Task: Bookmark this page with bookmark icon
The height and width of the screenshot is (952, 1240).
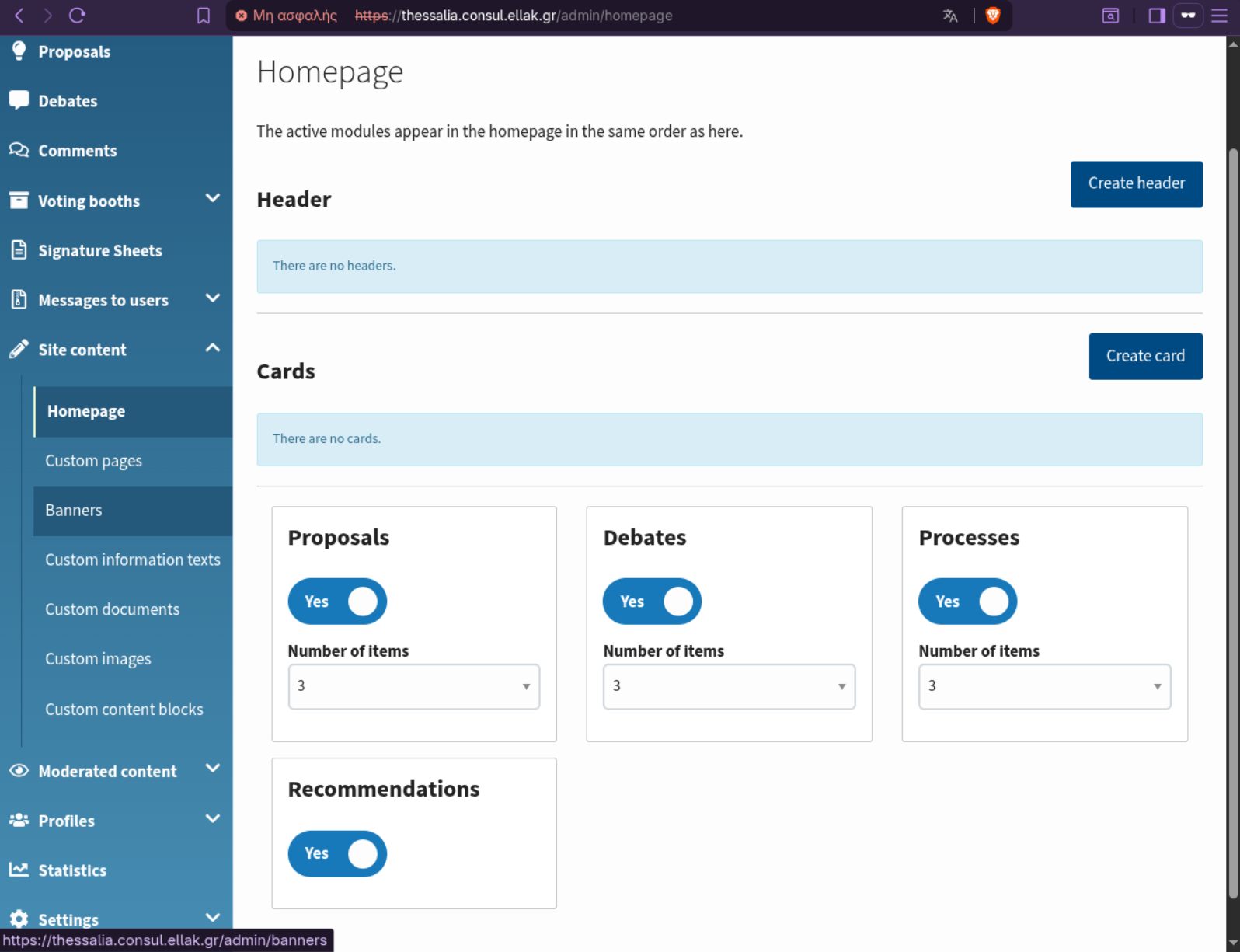Action: (x=204, y=16)
